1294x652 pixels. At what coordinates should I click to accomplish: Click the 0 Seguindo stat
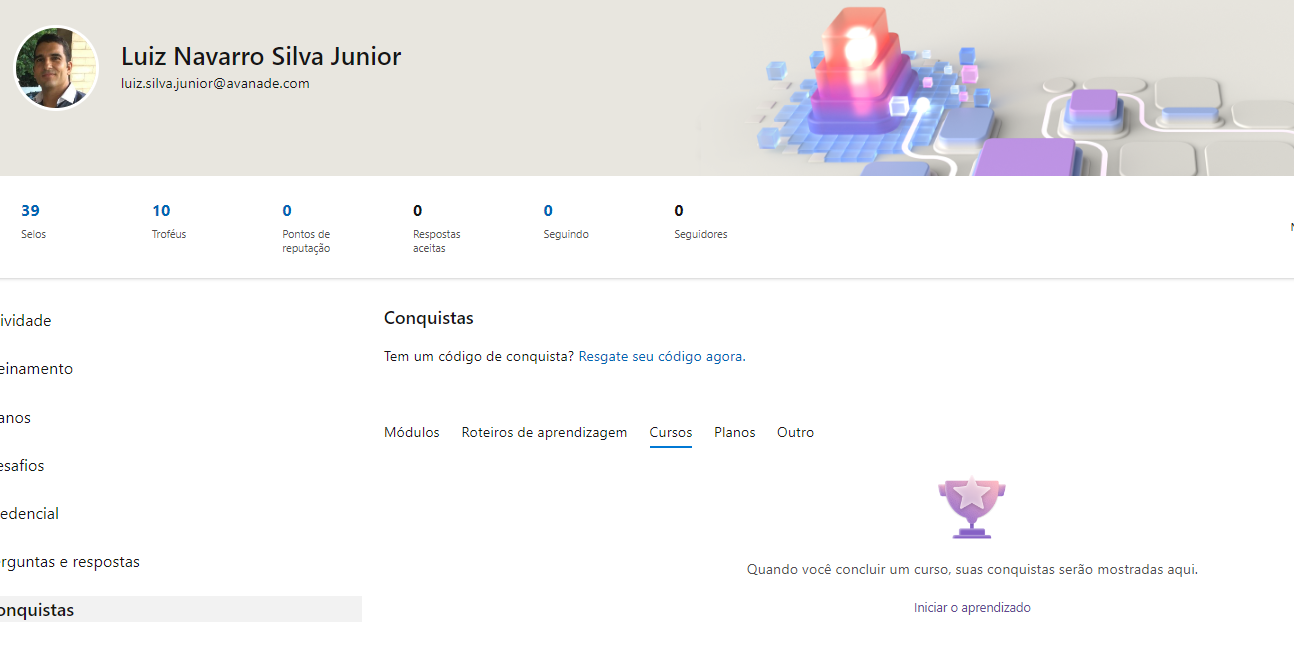pyautogui.click(x=566, y=221)
